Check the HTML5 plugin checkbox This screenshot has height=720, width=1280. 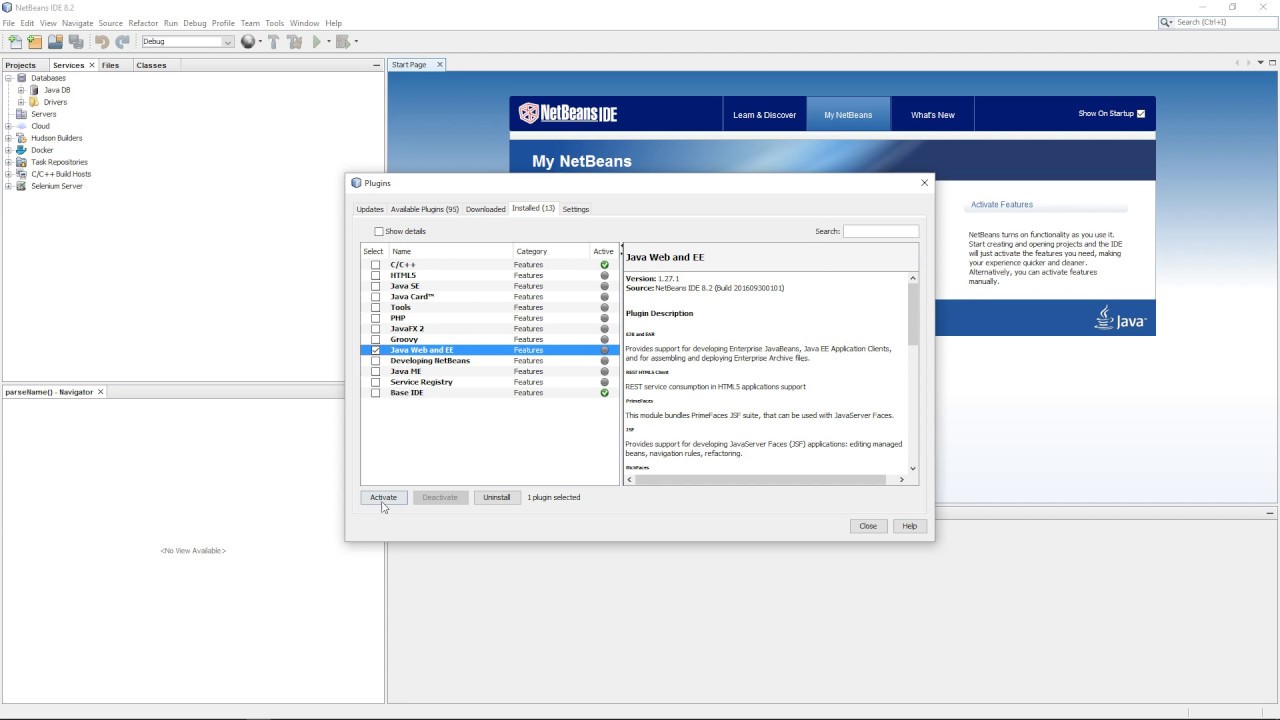click(x=376, y=276)
